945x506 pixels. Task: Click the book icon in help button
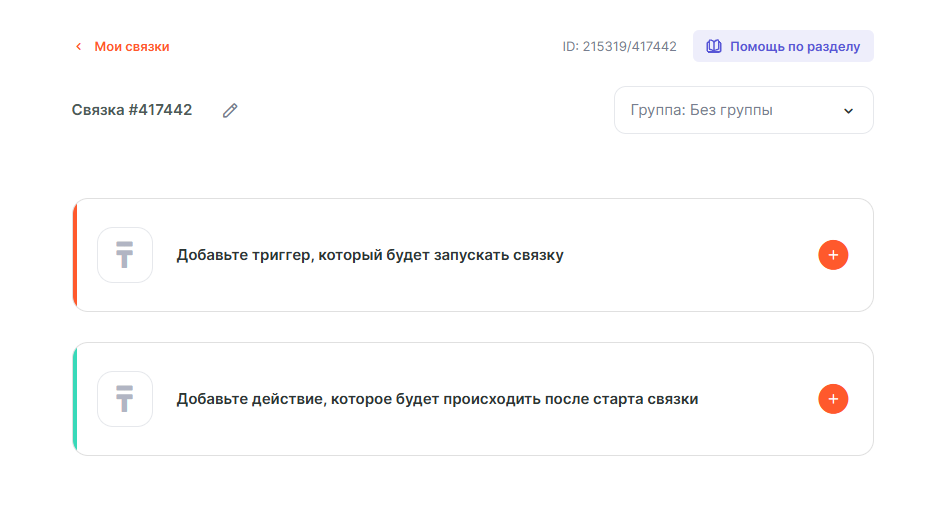point(714,47)
